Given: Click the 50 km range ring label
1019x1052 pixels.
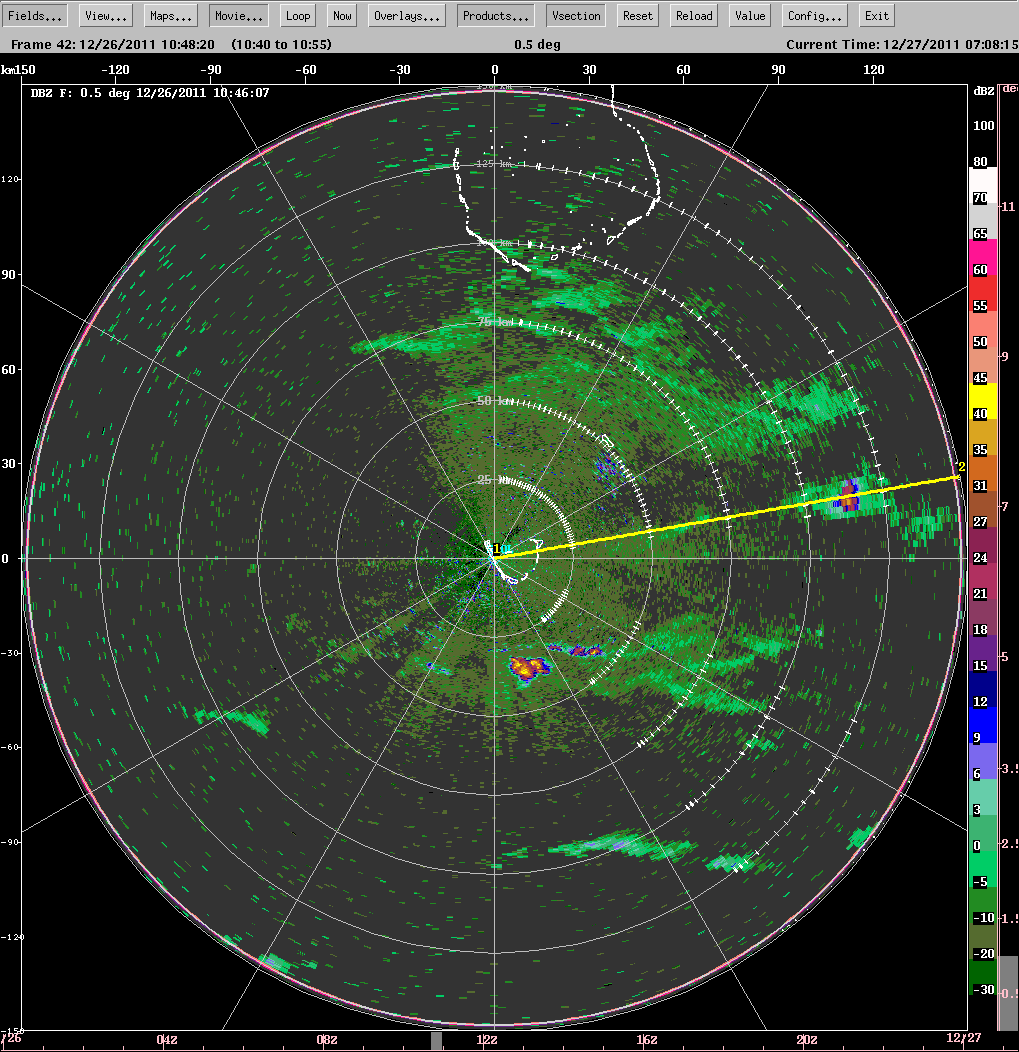Looking at the screenshot, I should [495, 401].
